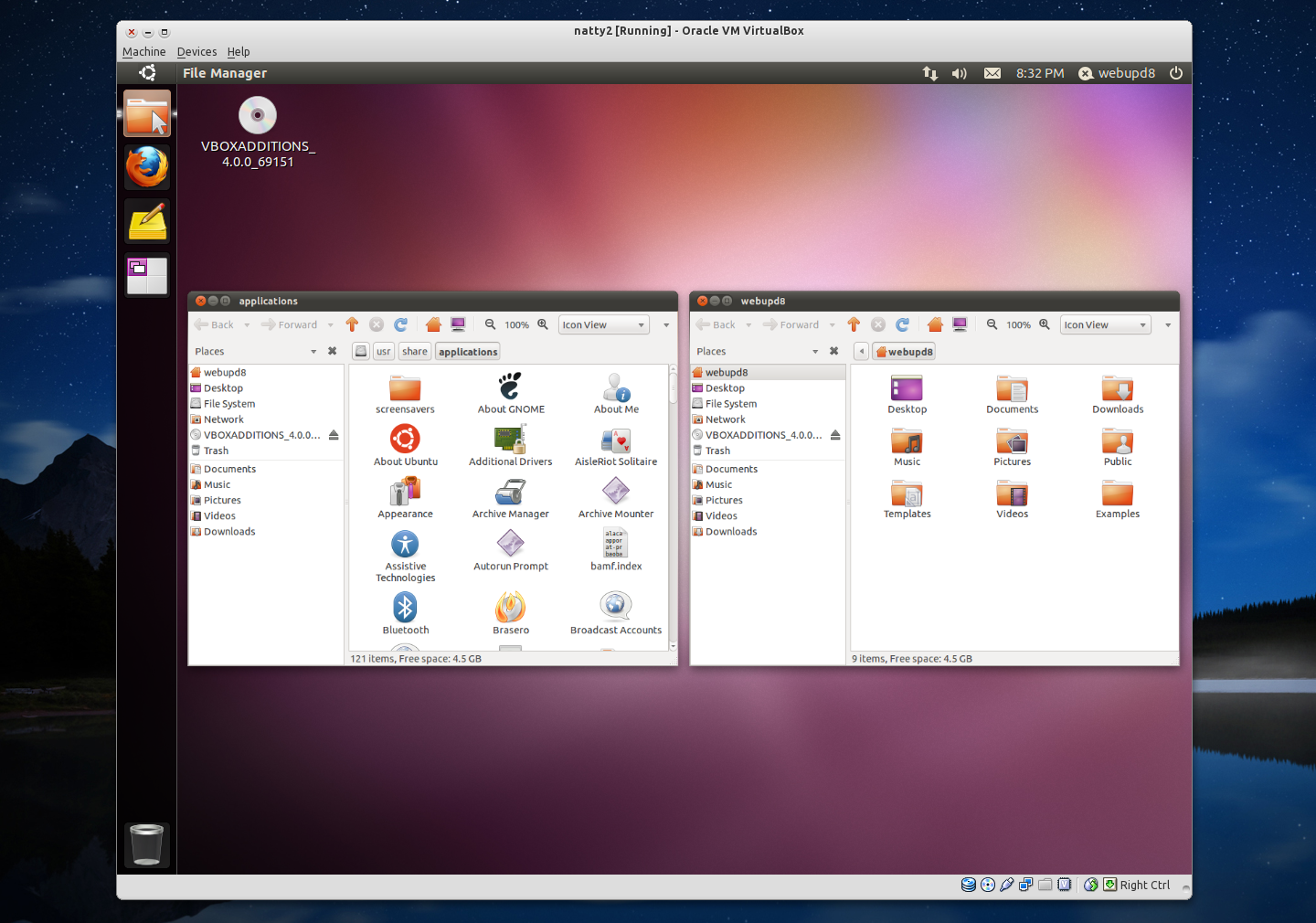Open the Home folder launcher icon
The height and width of the screenshot is (923, 1316).
(147, 114)
